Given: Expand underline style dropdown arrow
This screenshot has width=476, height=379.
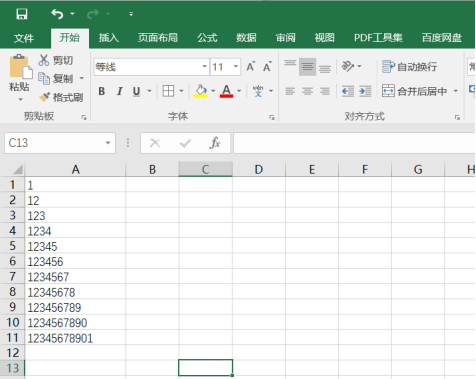Looking at the screenshot, I should [x=149, y=91].
